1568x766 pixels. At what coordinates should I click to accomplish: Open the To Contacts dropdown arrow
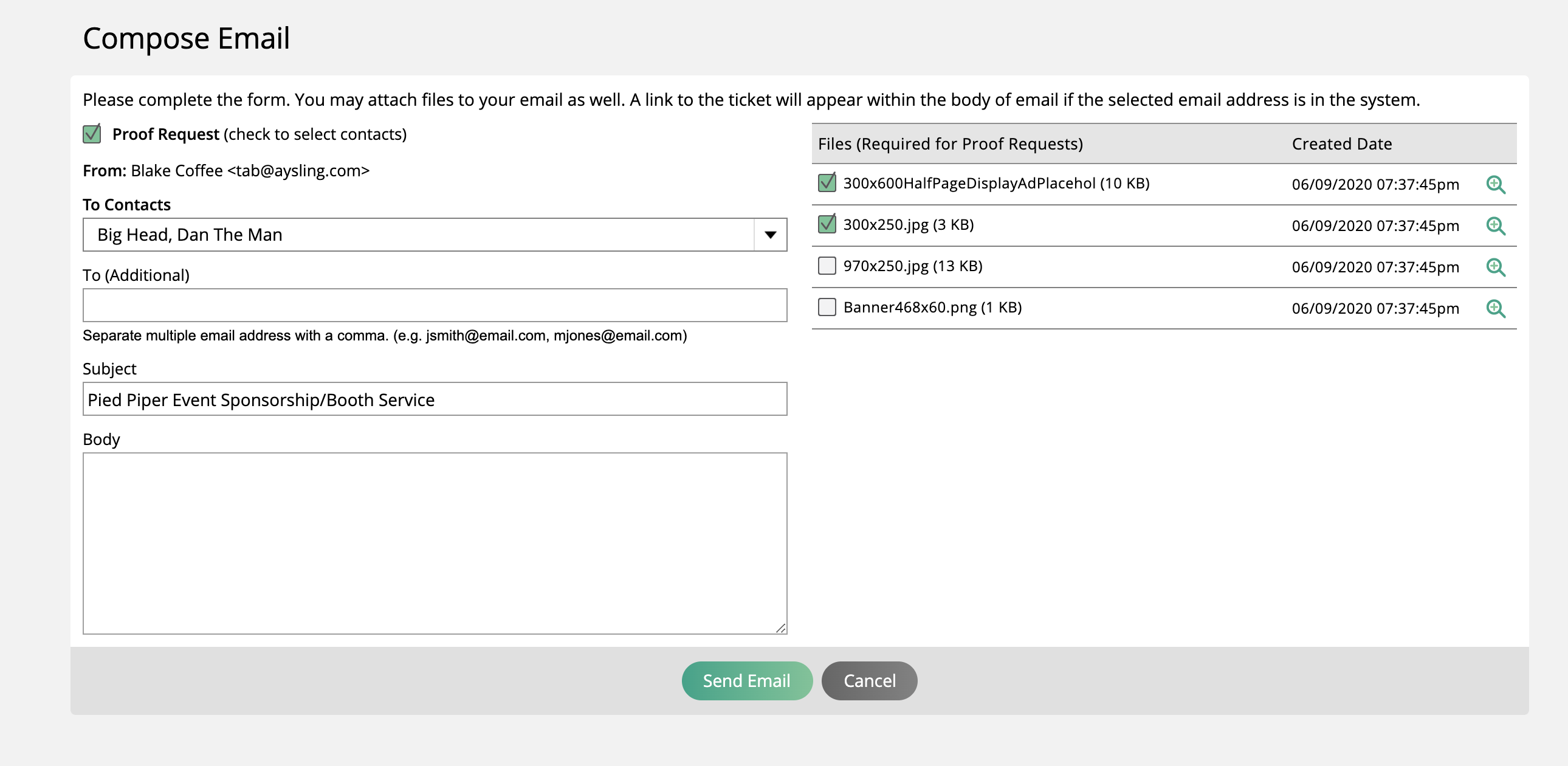tap(770, 235)
